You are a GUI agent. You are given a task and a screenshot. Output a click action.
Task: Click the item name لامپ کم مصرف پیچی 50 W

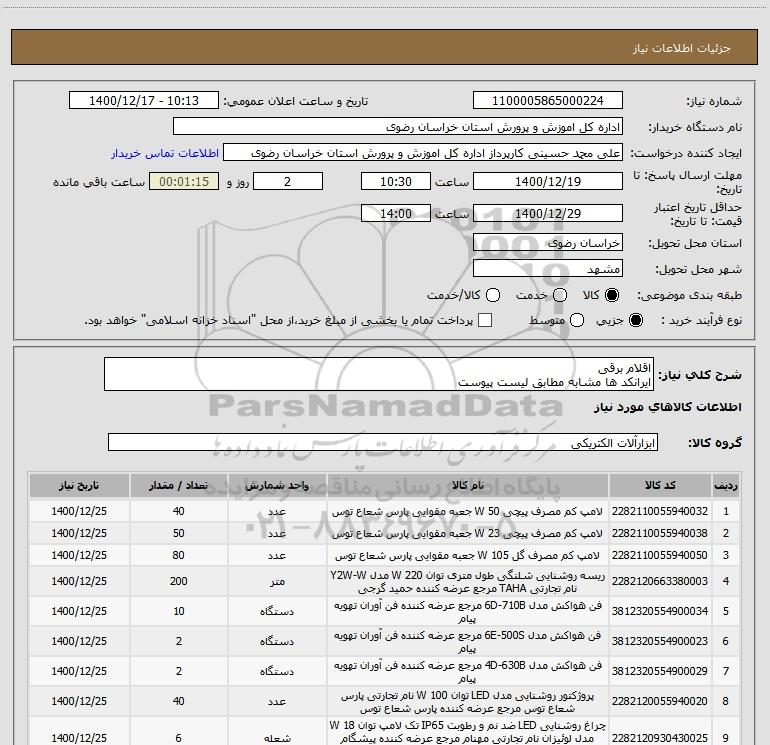(x=468, y=511)
